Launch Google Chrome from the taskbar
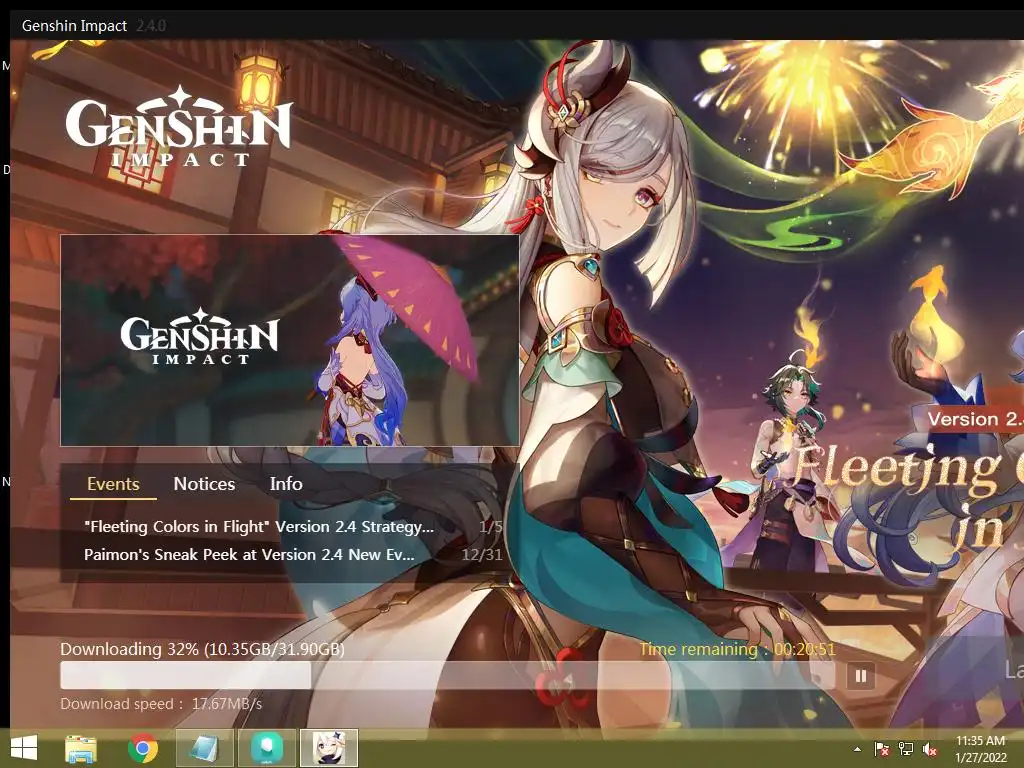Image resolution: width=1024 pixels, height=768 pixels. (x=142, y=748)
